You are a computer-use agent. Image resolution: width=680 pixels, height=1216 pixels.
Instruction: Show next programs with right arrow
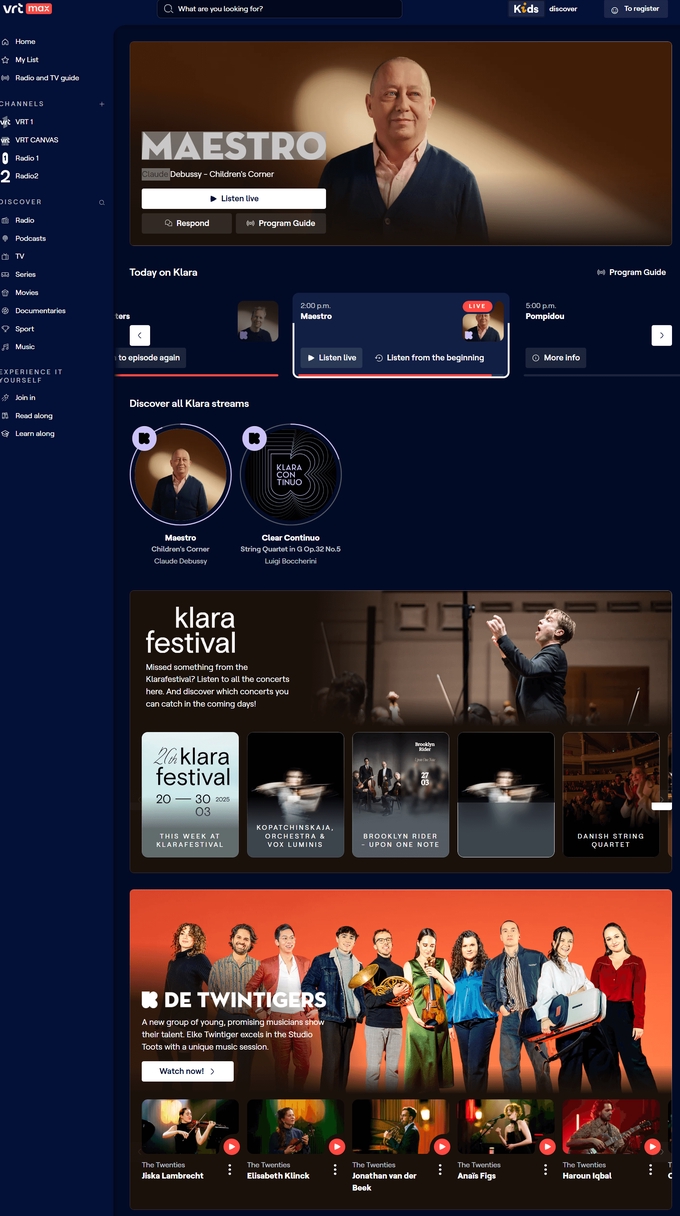[x=661, y=336]
